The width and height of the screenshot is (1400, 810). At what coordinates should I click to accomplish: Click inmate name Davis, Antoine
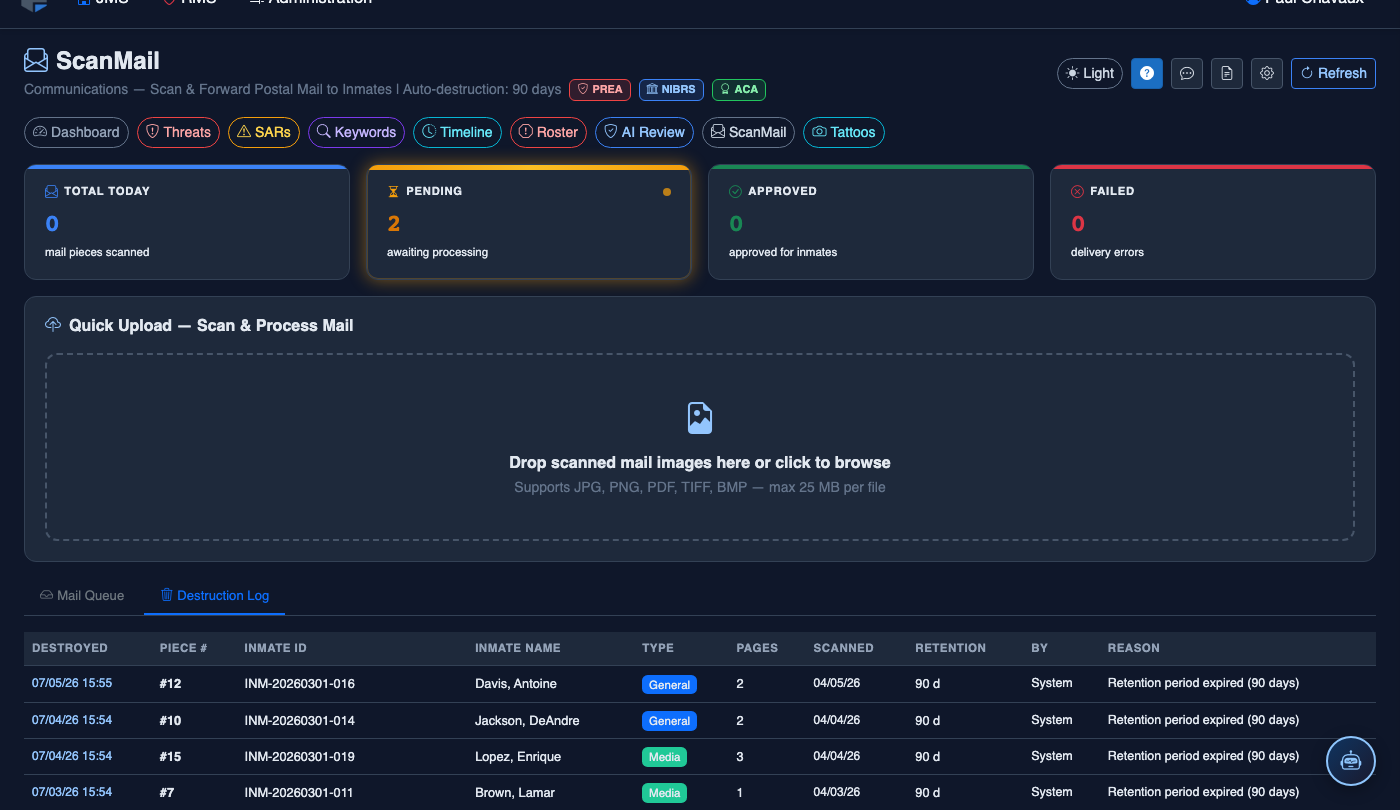[516, 684]
